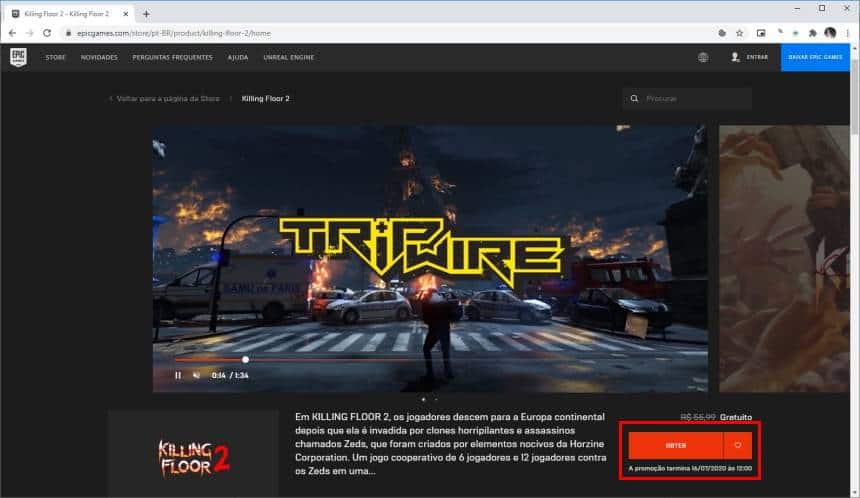Open NOVIDADES in the top navigation
Viewport: 860px width, 498px height.
[99, 58]
